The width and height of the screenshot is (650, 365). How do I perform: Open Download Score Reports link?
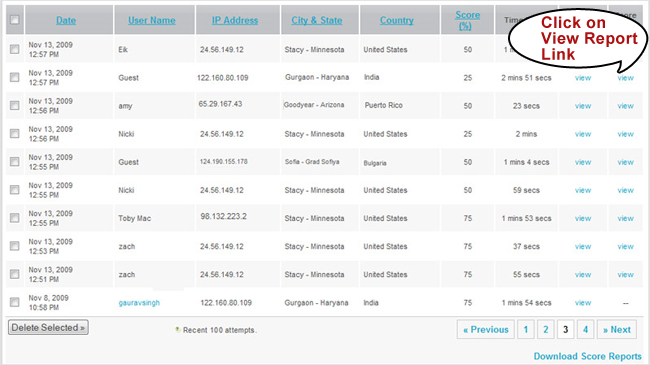[x=587, y=356]
